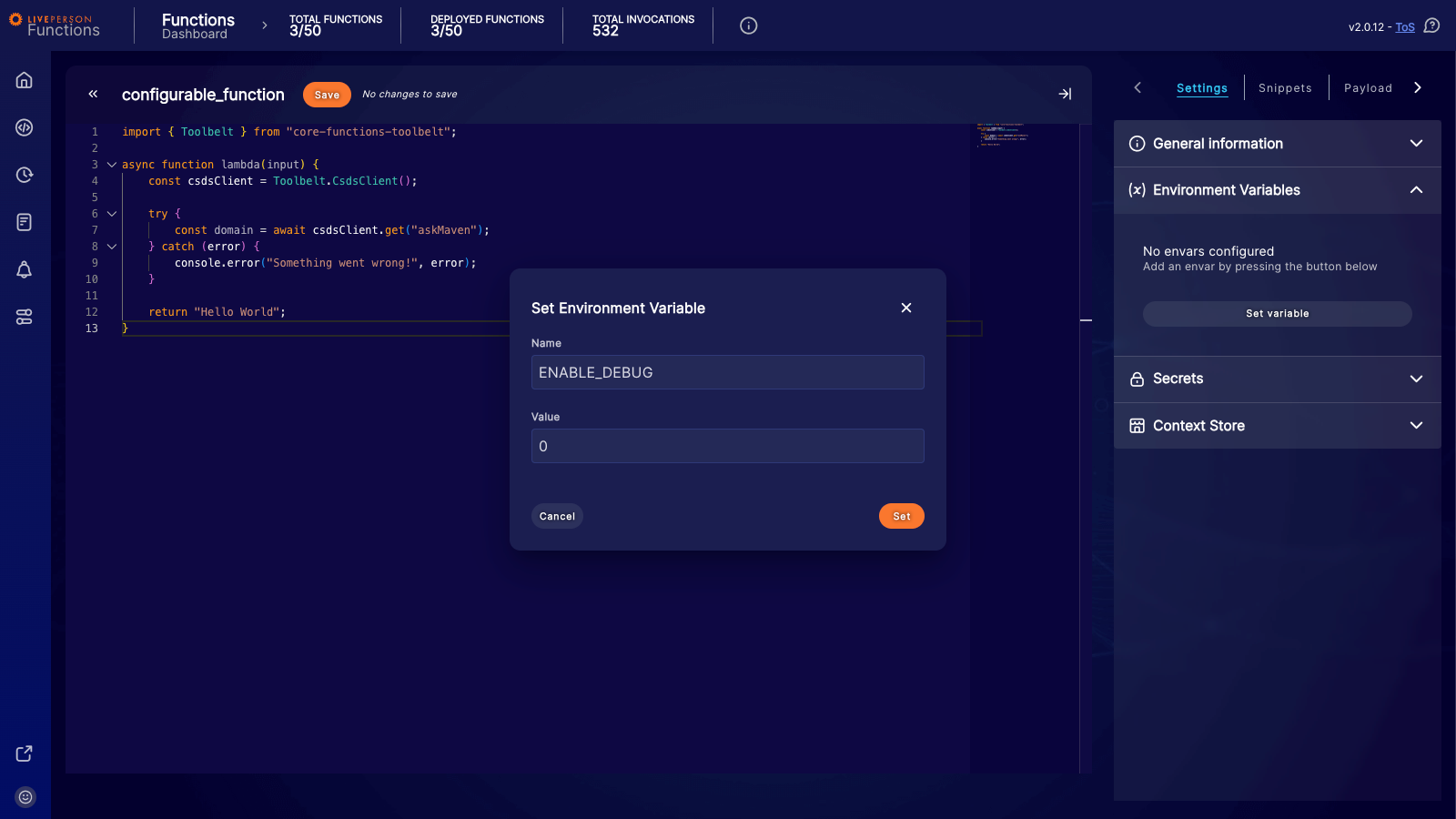Screen dimensions: 1456x819
Task: Open the invocation history clock icon
Action: tap(24, 175)
